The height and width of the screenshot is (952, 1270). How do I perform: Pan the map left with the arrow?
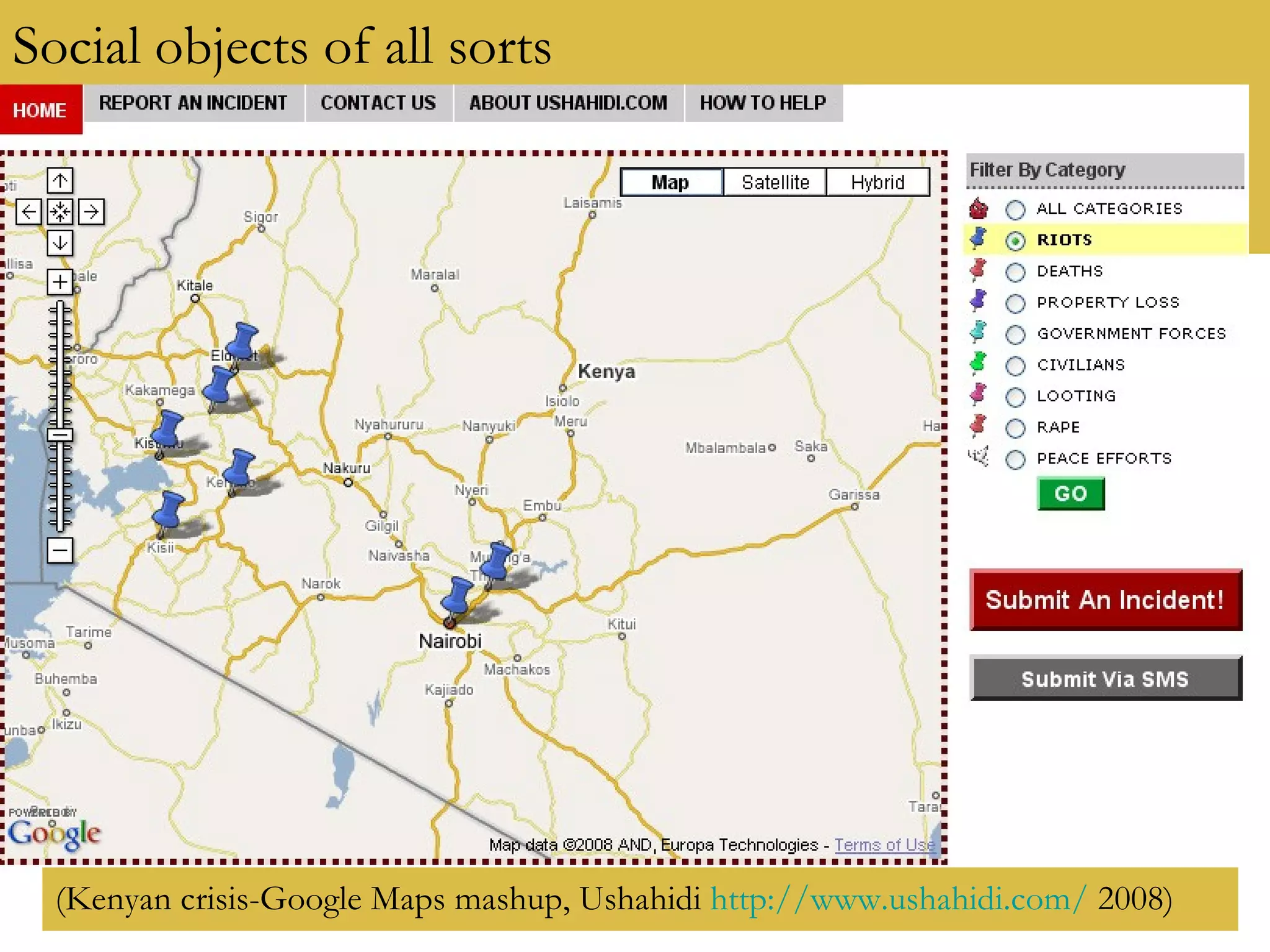pyautogui.click(x=29, y=212)
